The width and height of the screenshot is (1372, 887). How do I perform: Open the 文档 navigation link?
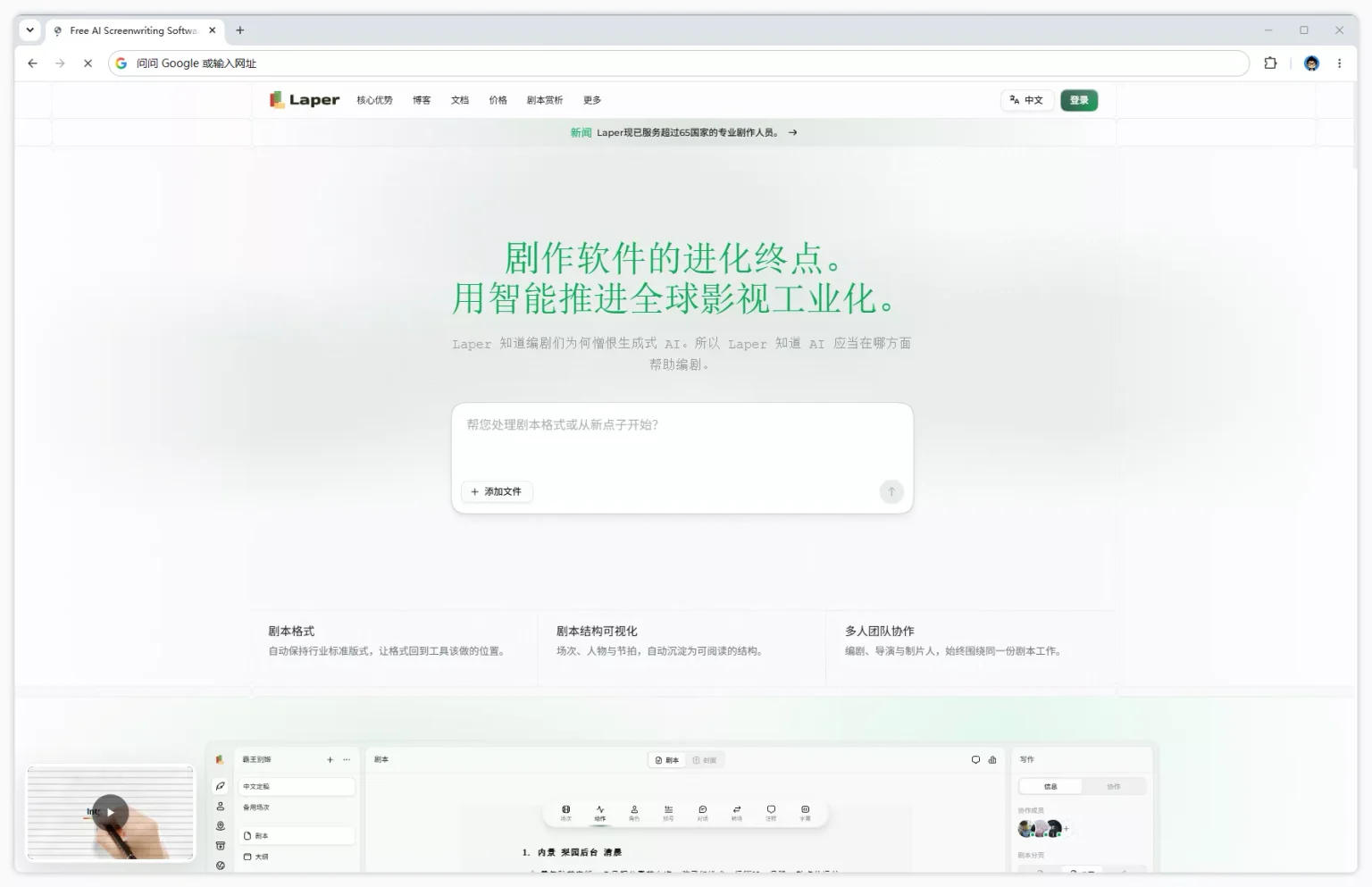point(460,100)
